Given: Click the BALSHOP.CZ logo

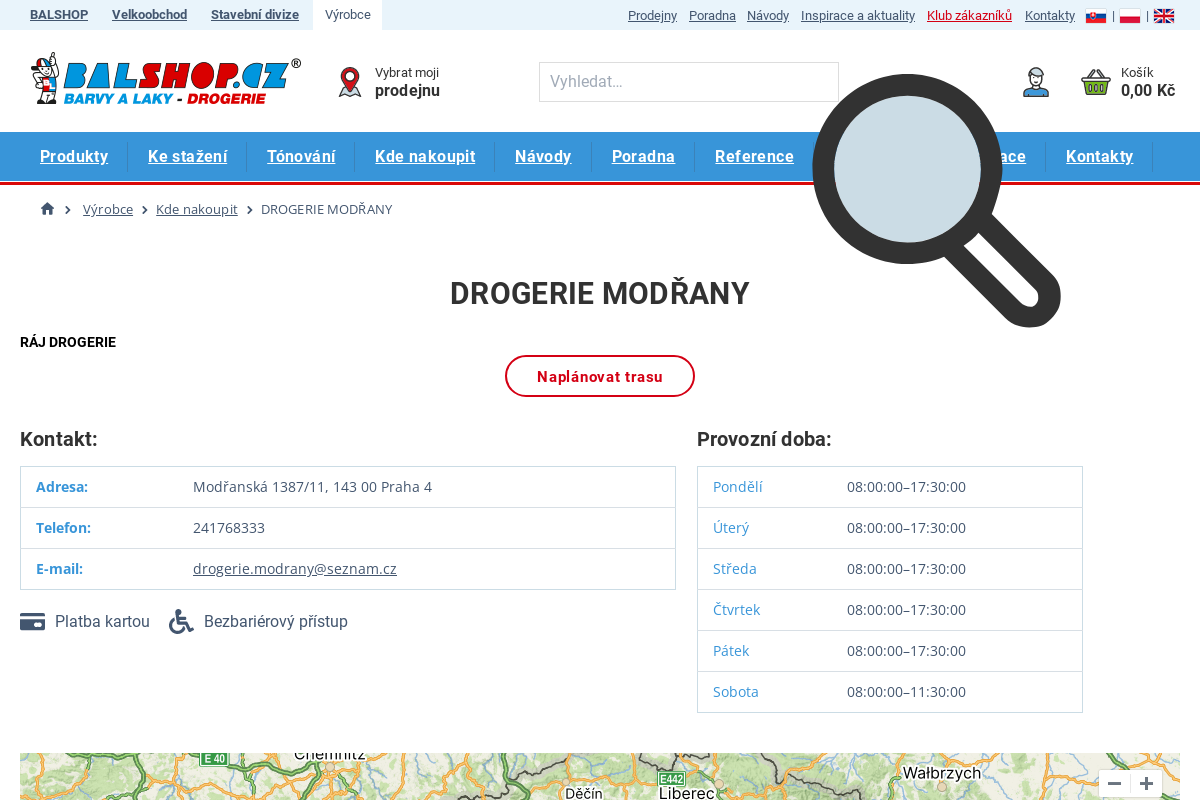Looking at the screenshot, I should coord(165,80).
